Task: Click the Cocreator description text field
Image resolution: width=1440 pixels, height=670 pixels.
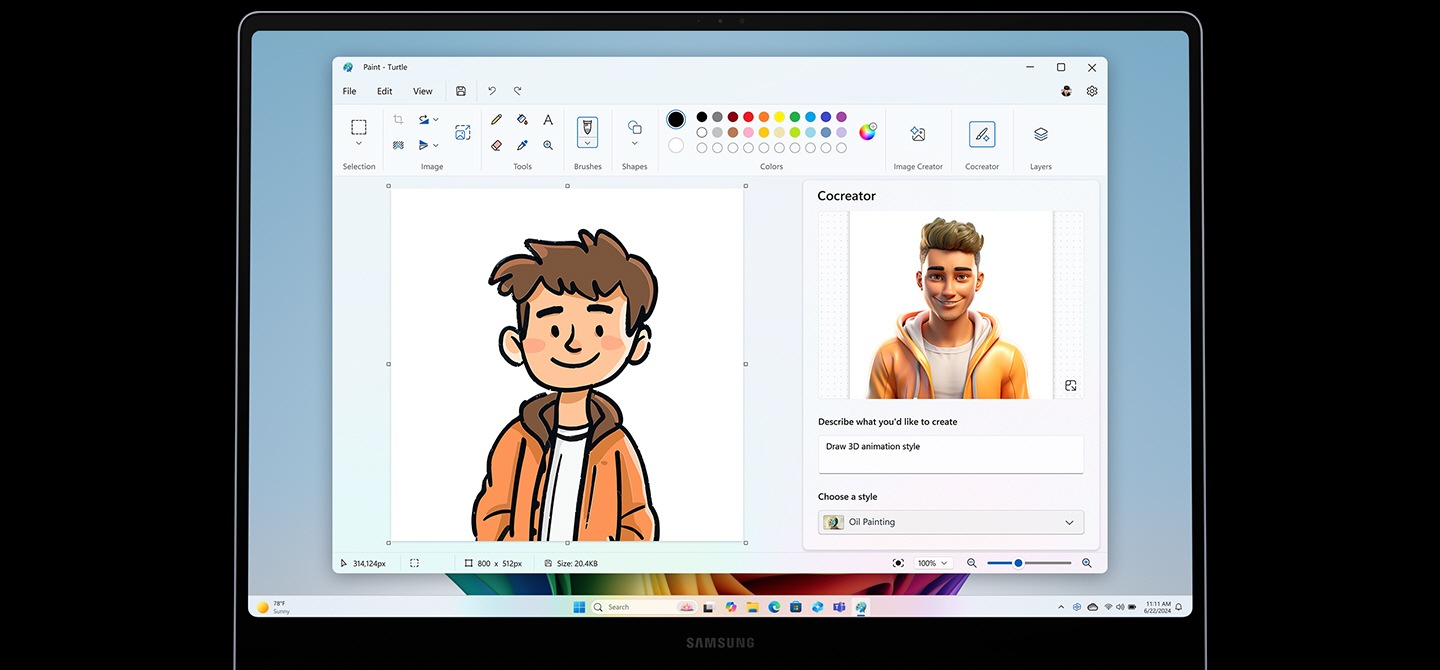Action: [x=950, y=454]
